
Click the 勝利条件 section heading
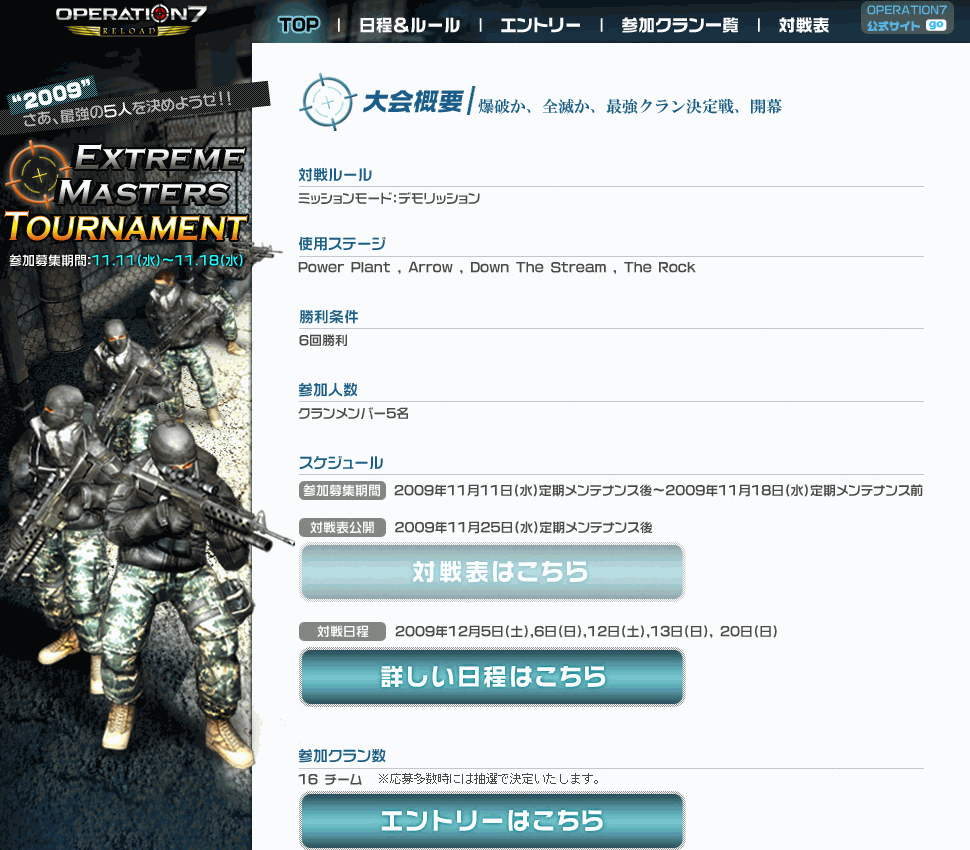(328, 317)
